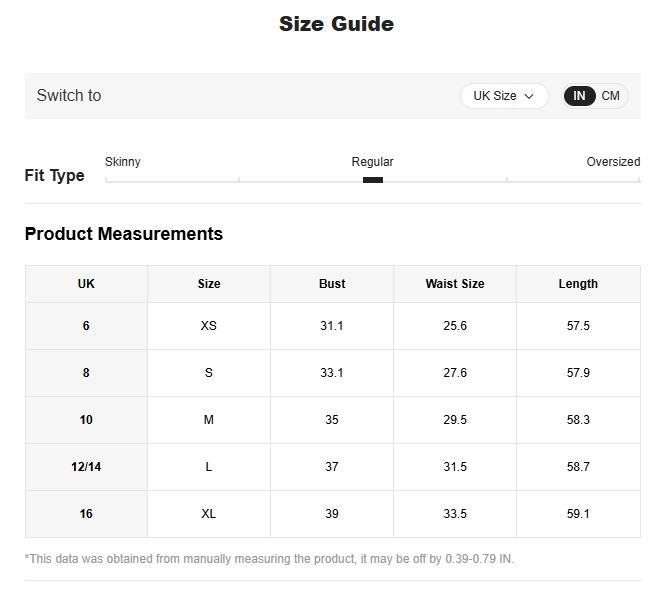Click the Product Measurements heading
This screenshot has width=663, height=596.
[124, 234]
